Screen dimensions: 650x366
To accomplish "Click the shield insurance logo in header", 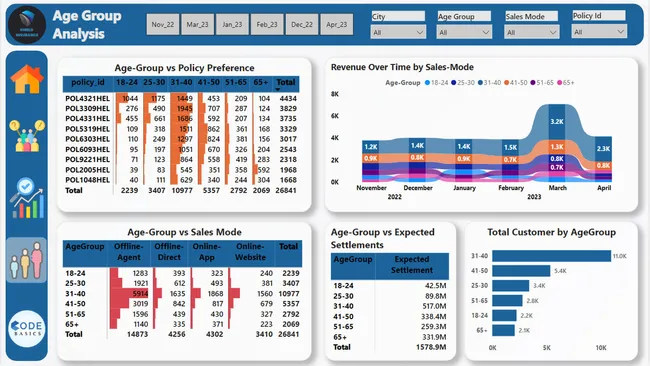I will pyautogui.click(x=27, y=24).
